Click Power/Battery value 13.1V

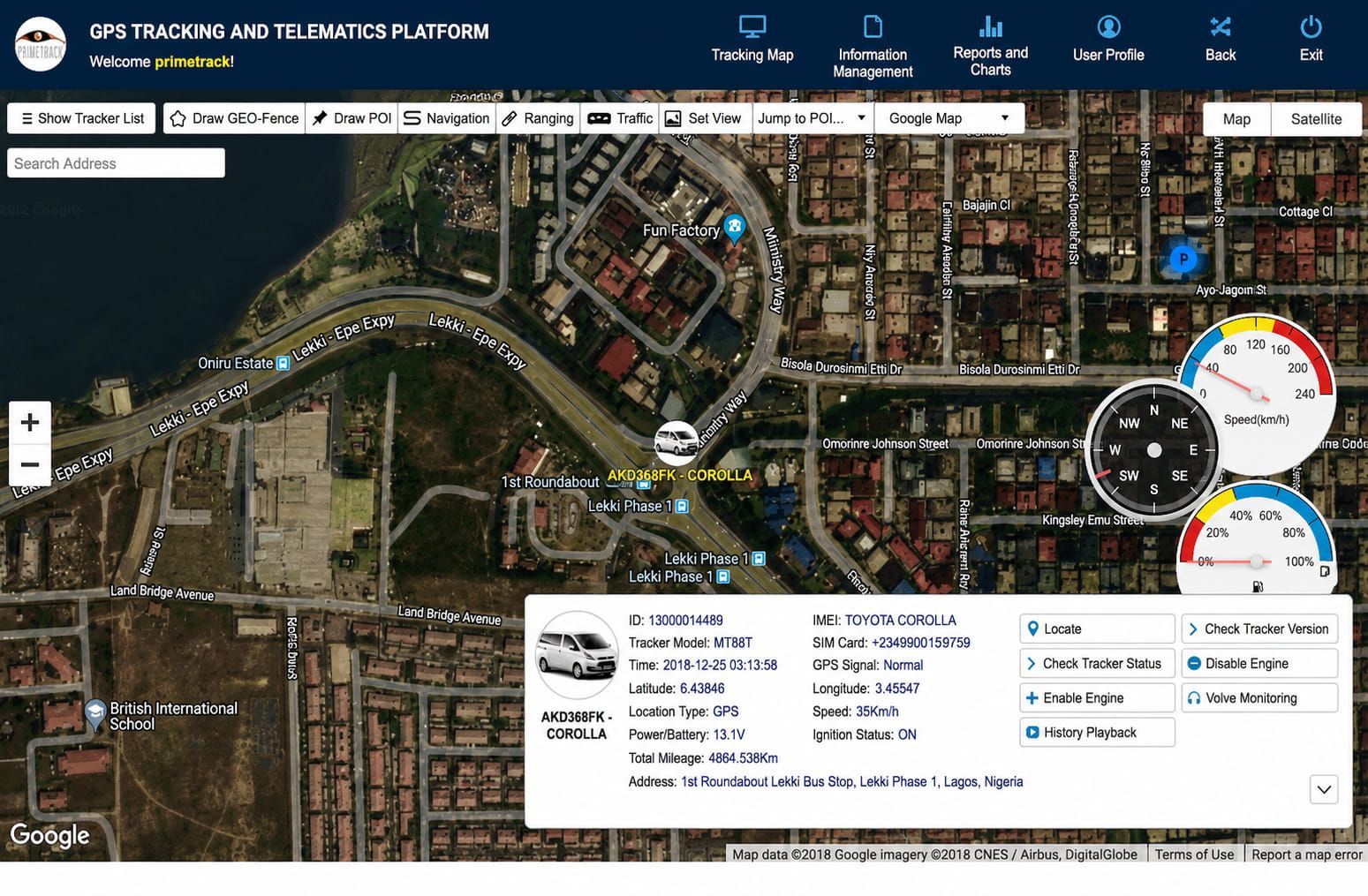(729, 734)
